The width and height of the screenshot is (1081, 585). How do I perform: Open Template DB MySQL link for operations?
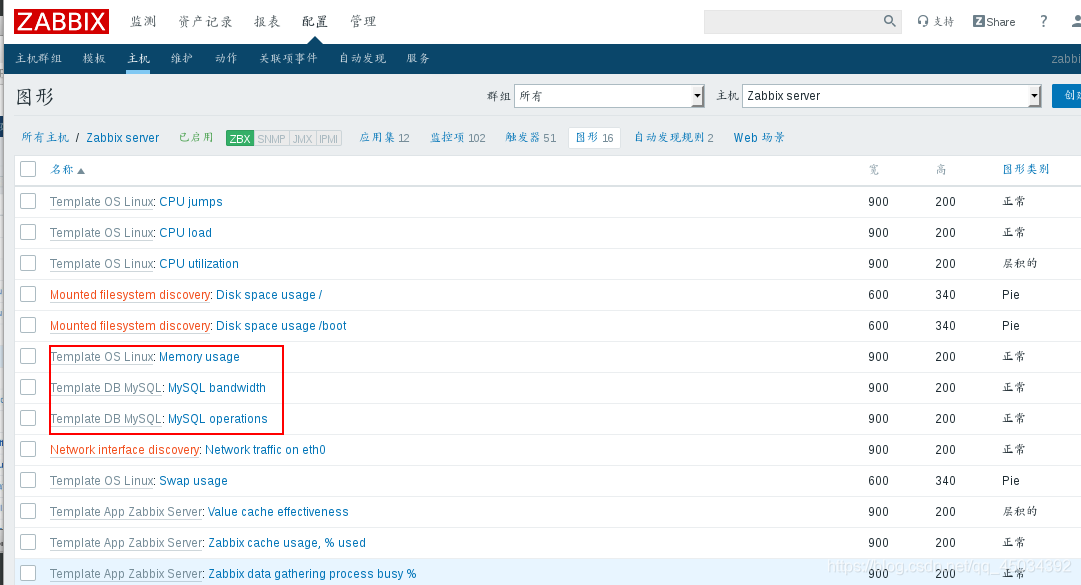[x=105, y=419]
